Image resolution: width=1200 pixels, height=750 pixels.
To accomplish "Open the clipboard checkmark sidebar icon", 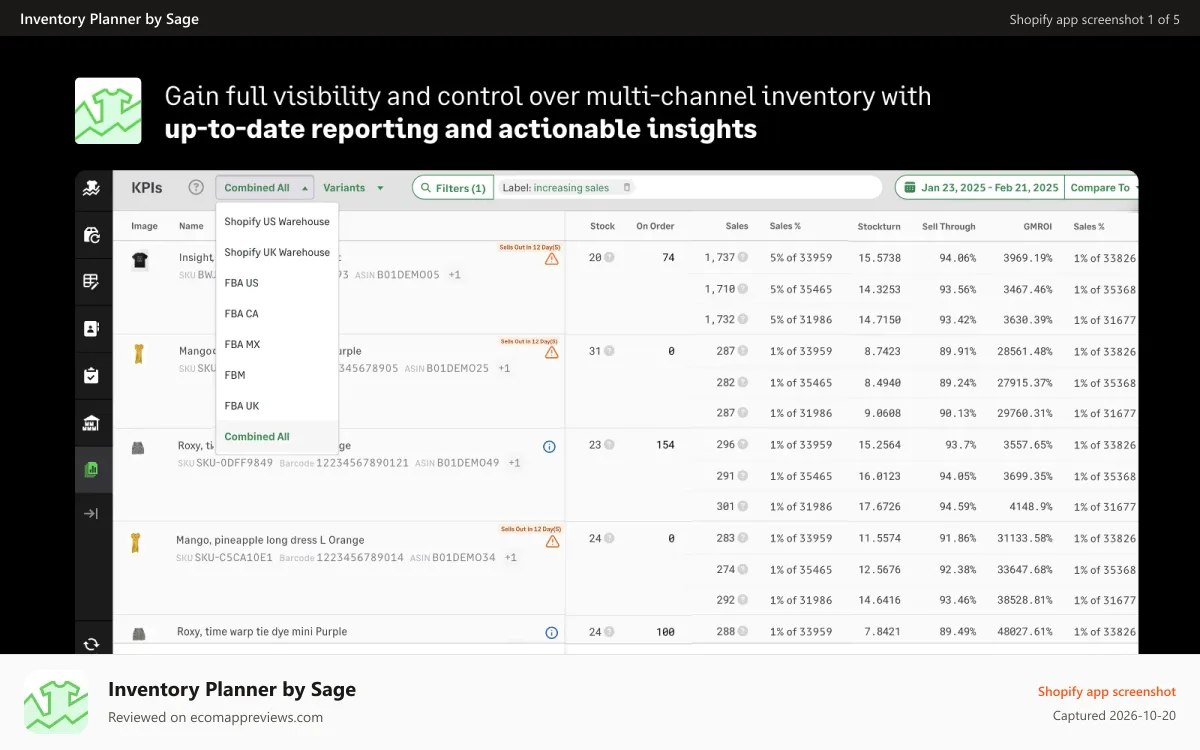I will [92, 375].
